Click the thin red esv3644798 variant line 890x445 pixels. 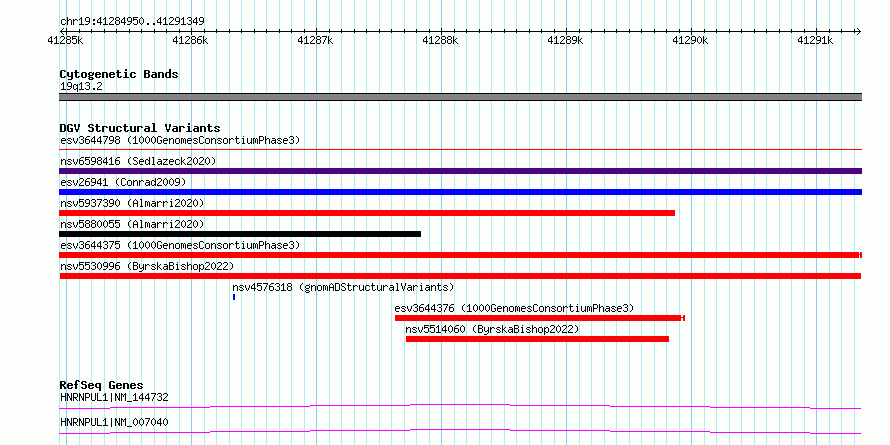click(x=460, y=149)
